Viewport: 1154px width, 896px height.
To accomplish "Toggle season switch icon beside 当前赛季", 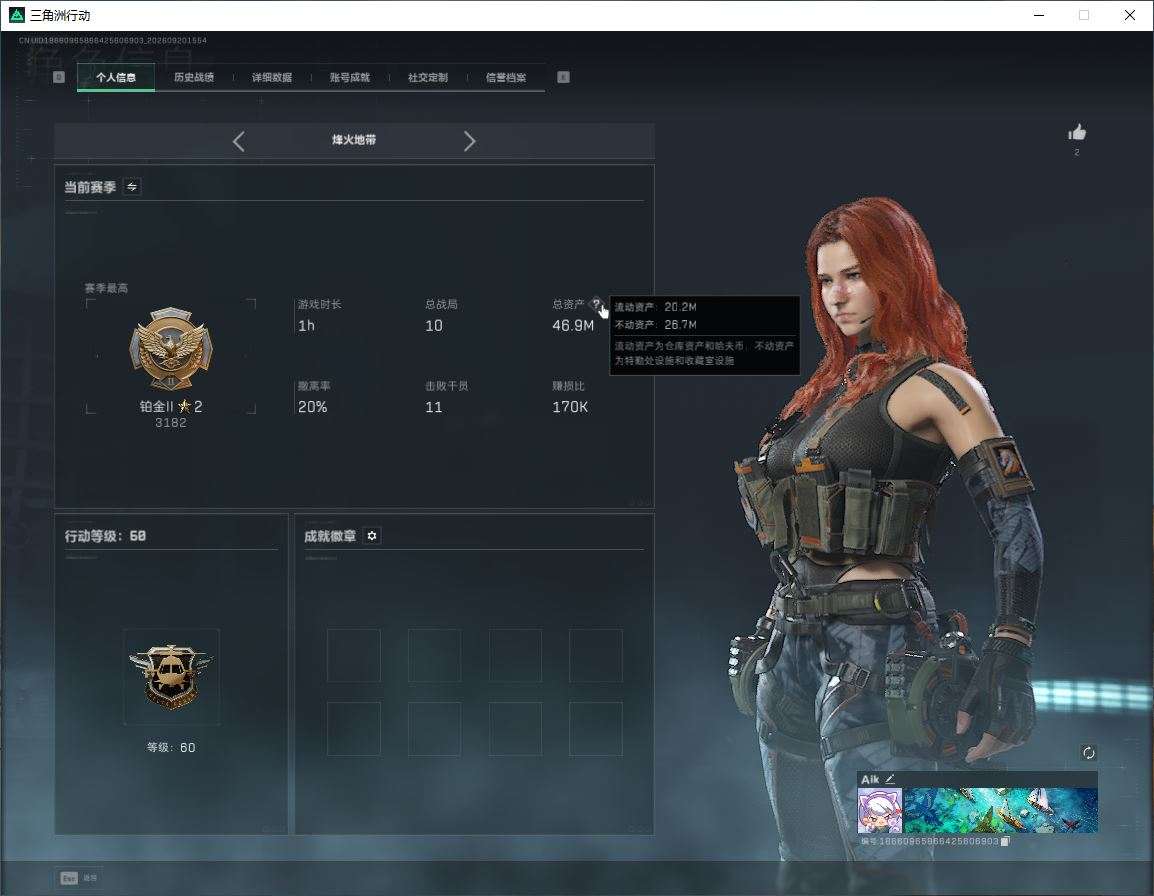I will (132, 186).
